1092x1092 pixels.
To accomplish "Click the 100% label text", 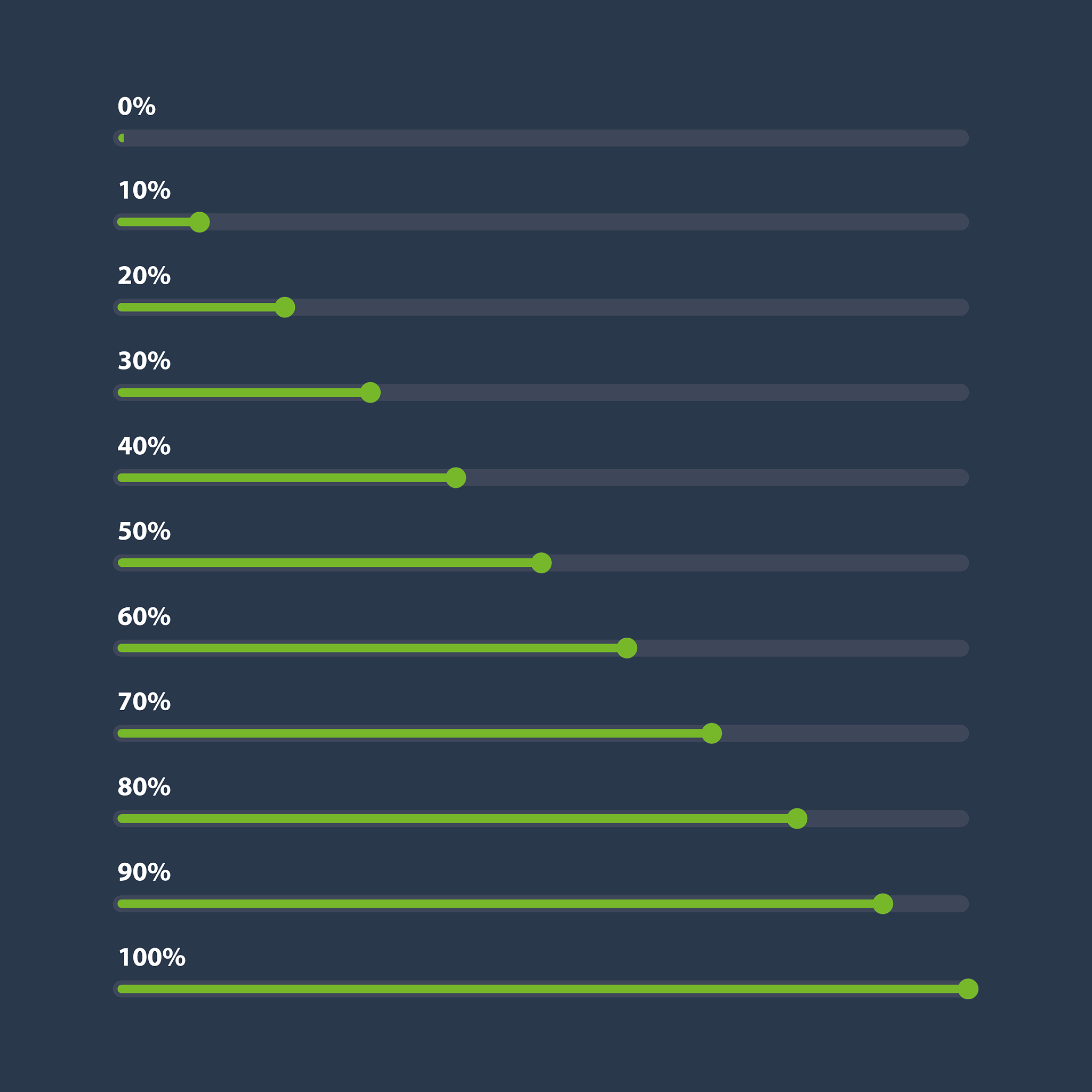I will click(x=151, y=958).
